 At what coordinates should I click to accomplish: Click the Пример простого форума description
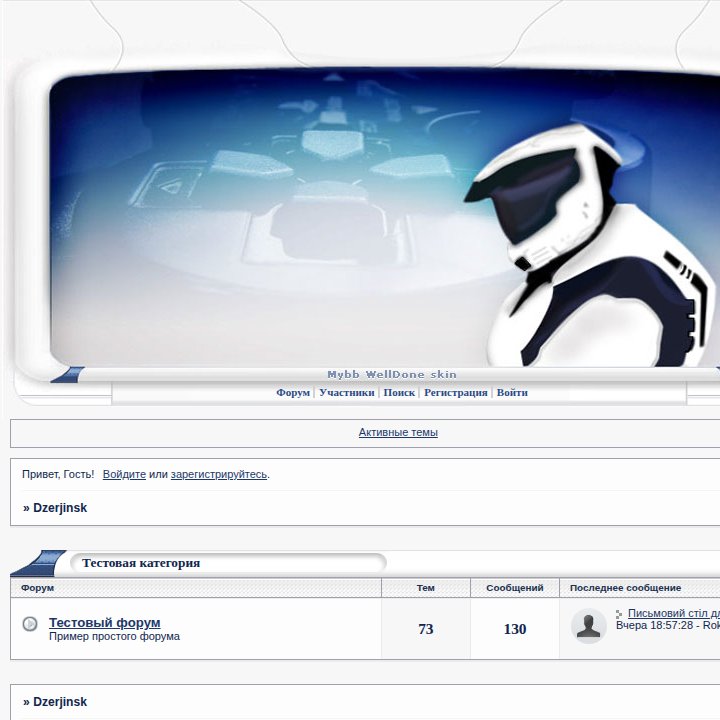[114, 636]
